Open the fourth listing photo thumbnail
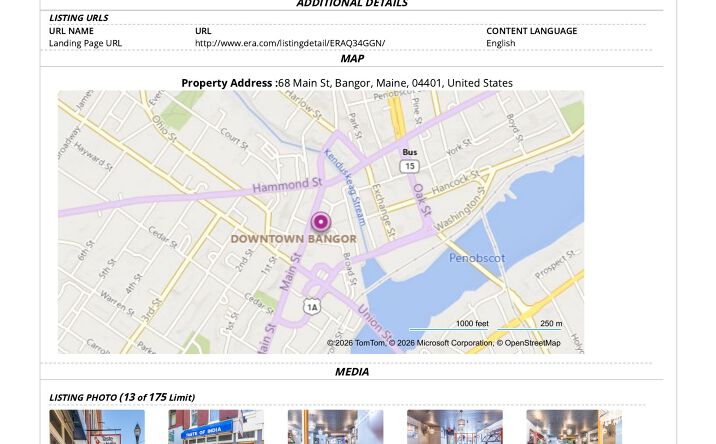This screenshot has width=716, height=444. (x=455, y=427)
